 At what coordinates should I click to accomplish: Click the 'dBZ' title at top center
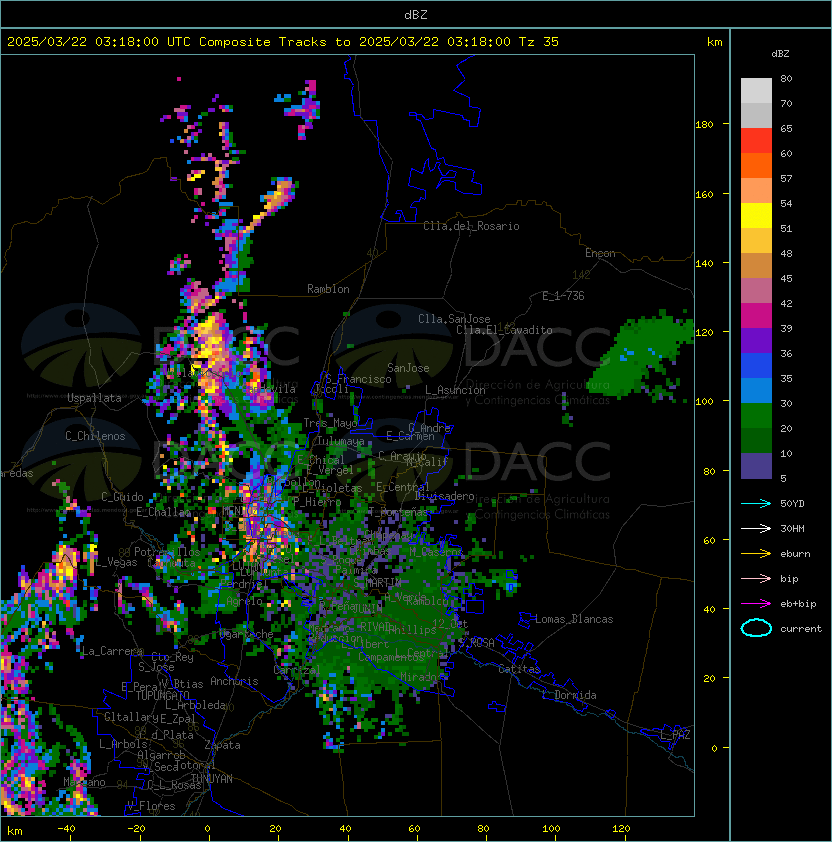point(416,15)
